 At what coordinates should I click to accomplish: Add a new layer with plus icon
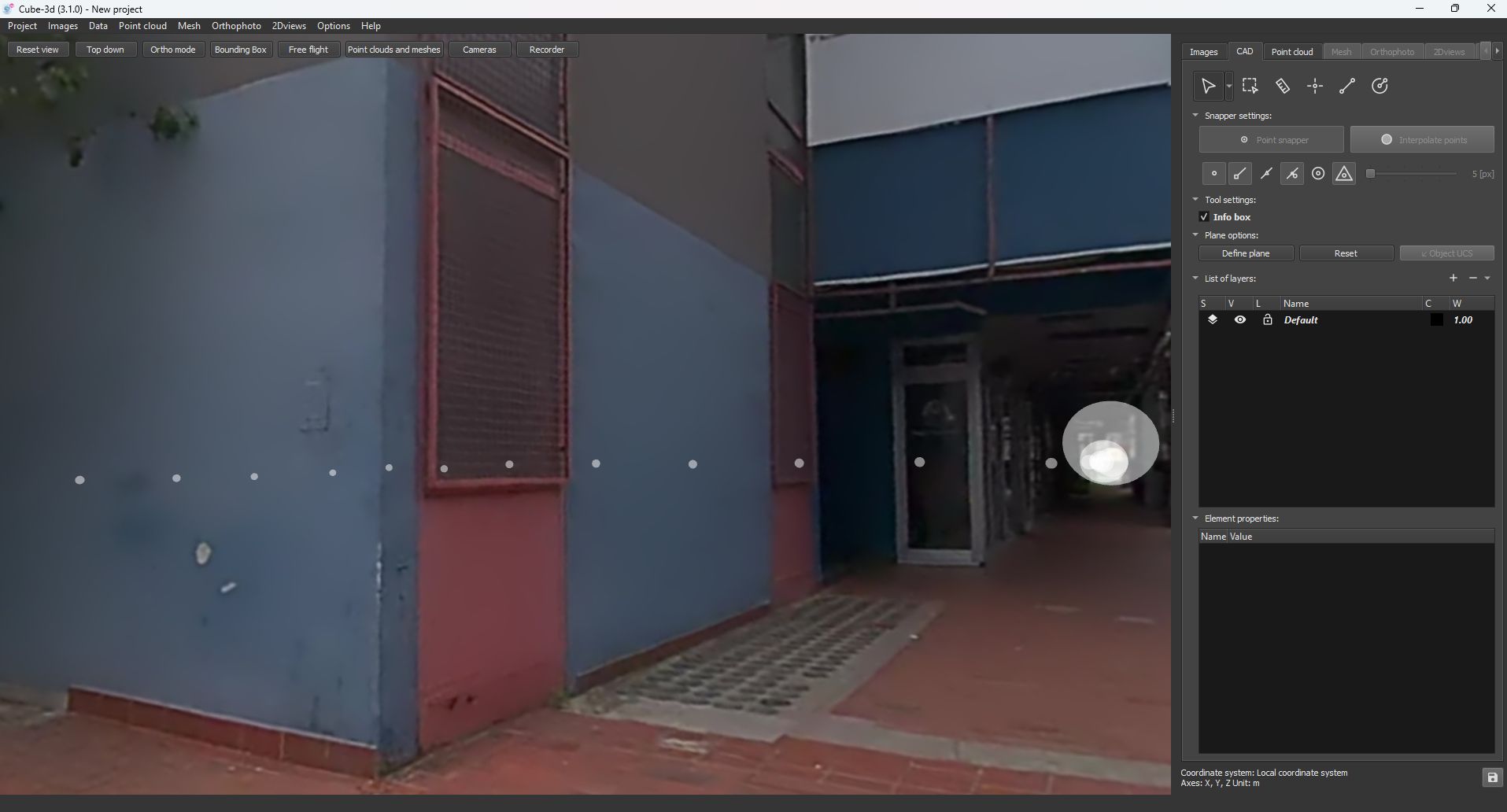pos(1453,278)
